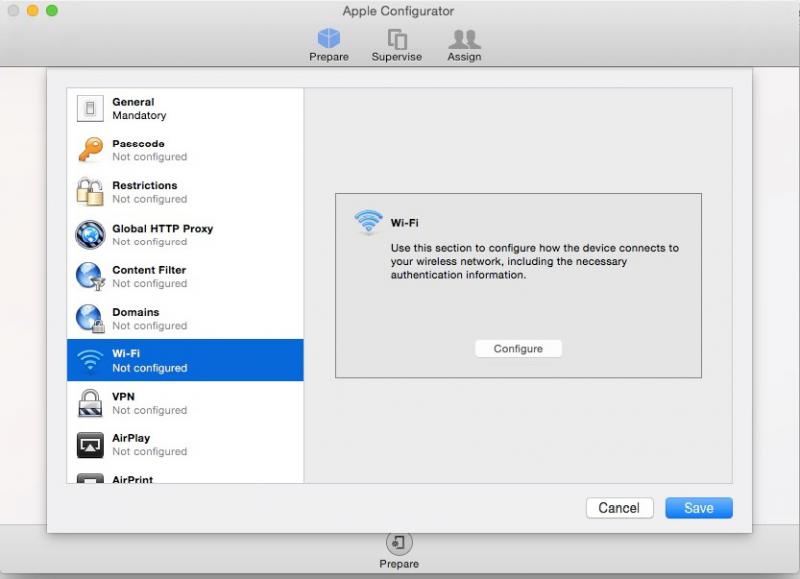Switch to the Prepare tab label
The width and height of the screenshot is (800, 579).
(329, 57)
